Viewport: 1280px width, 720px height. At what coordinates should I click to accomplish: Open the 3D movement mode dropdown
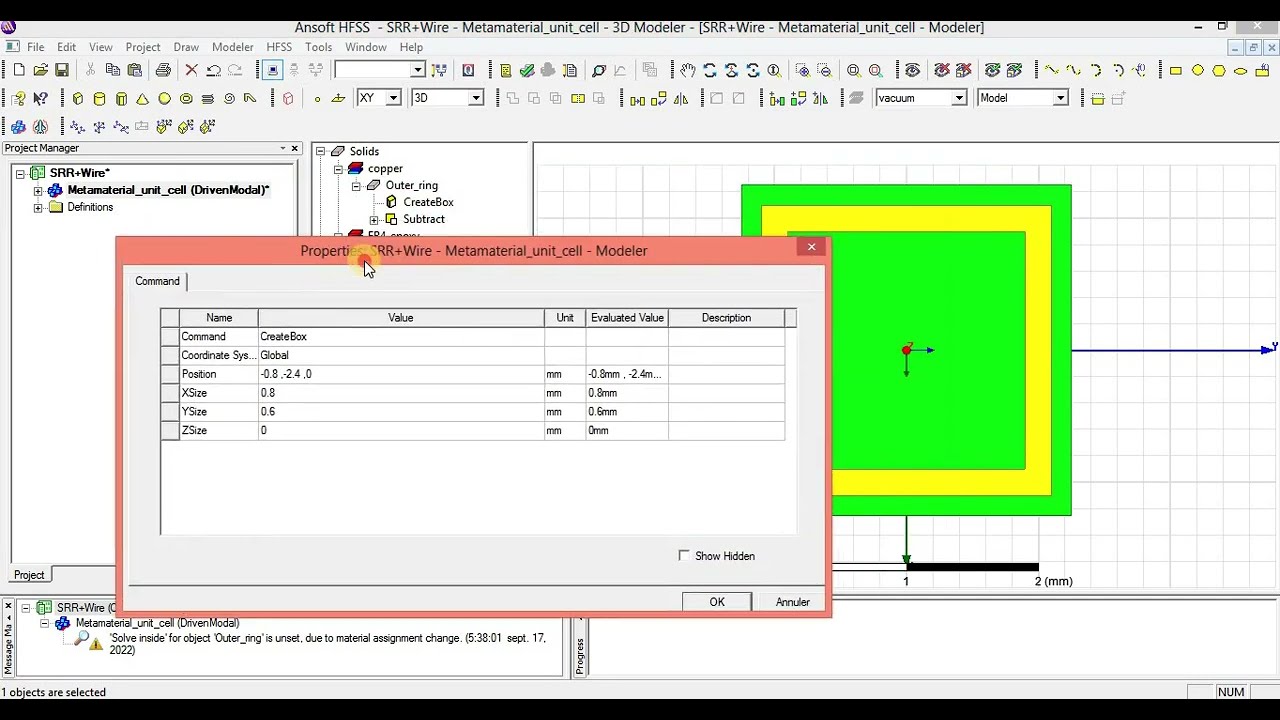click(475, 98)
